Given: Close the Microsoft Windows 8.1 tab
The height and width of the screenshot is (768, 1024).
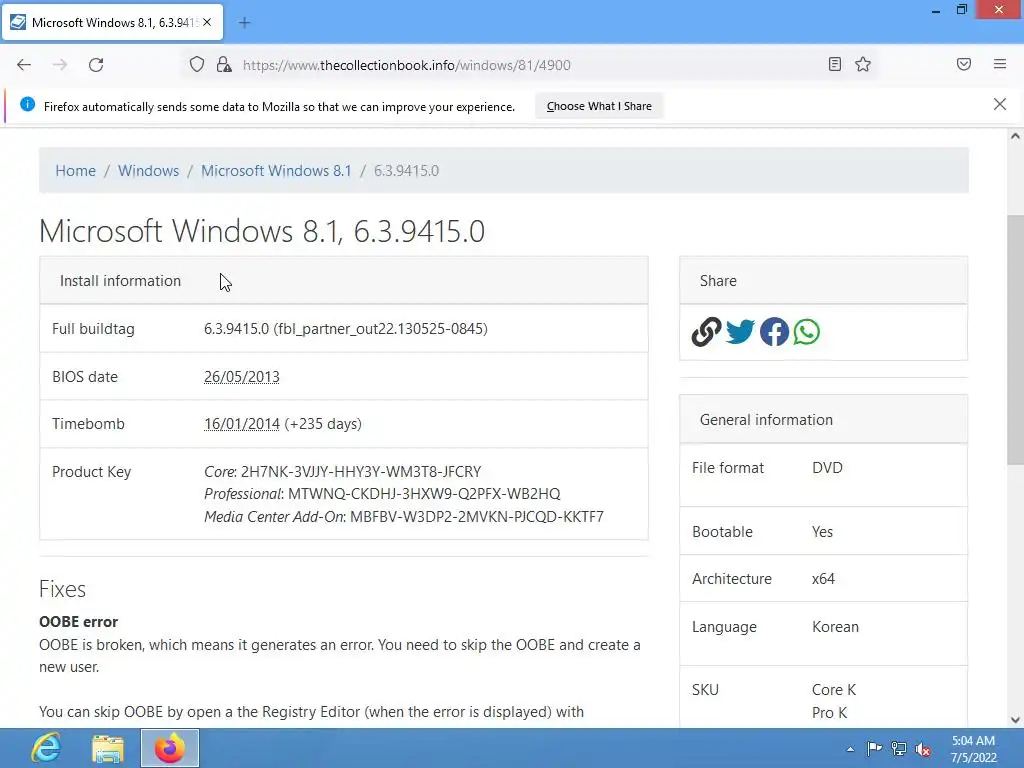Looking at the screenshot, I should (x=207, y=22).
